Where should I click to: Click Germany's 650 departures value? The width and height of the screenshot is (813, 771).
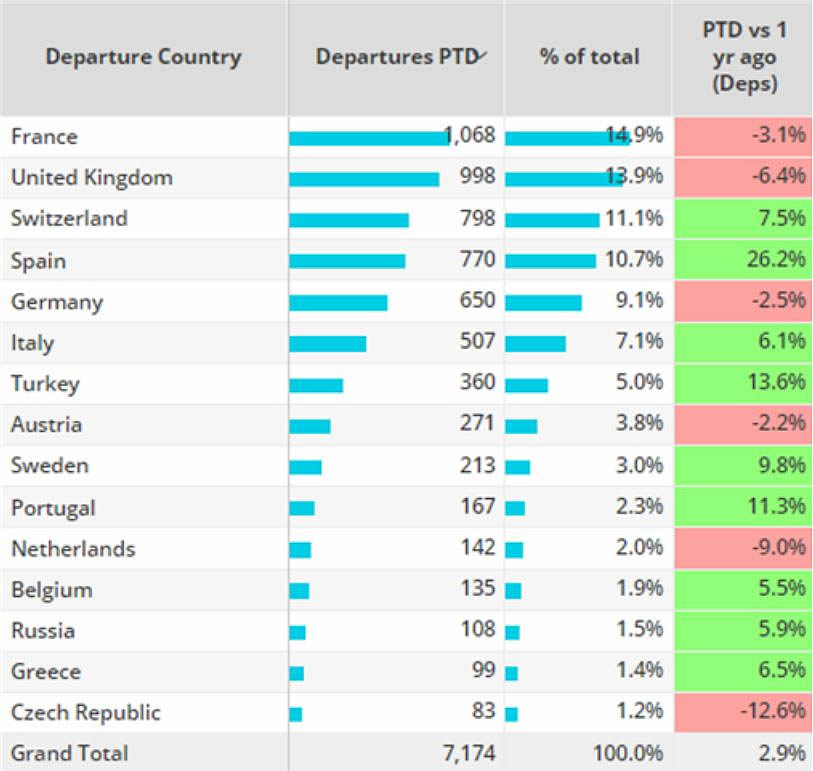pos(477,301)
